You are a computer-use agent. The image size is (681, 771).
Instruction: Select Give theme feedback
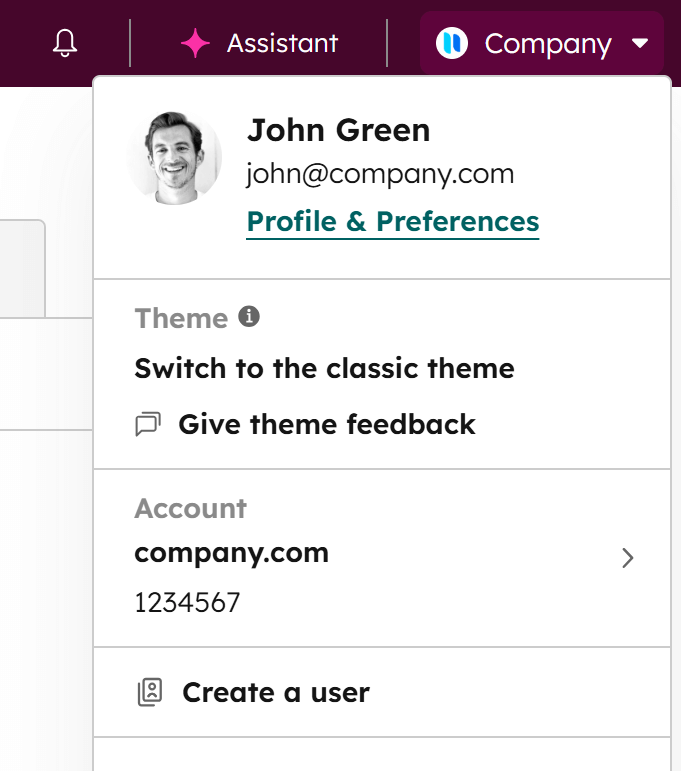click(326, 424)
